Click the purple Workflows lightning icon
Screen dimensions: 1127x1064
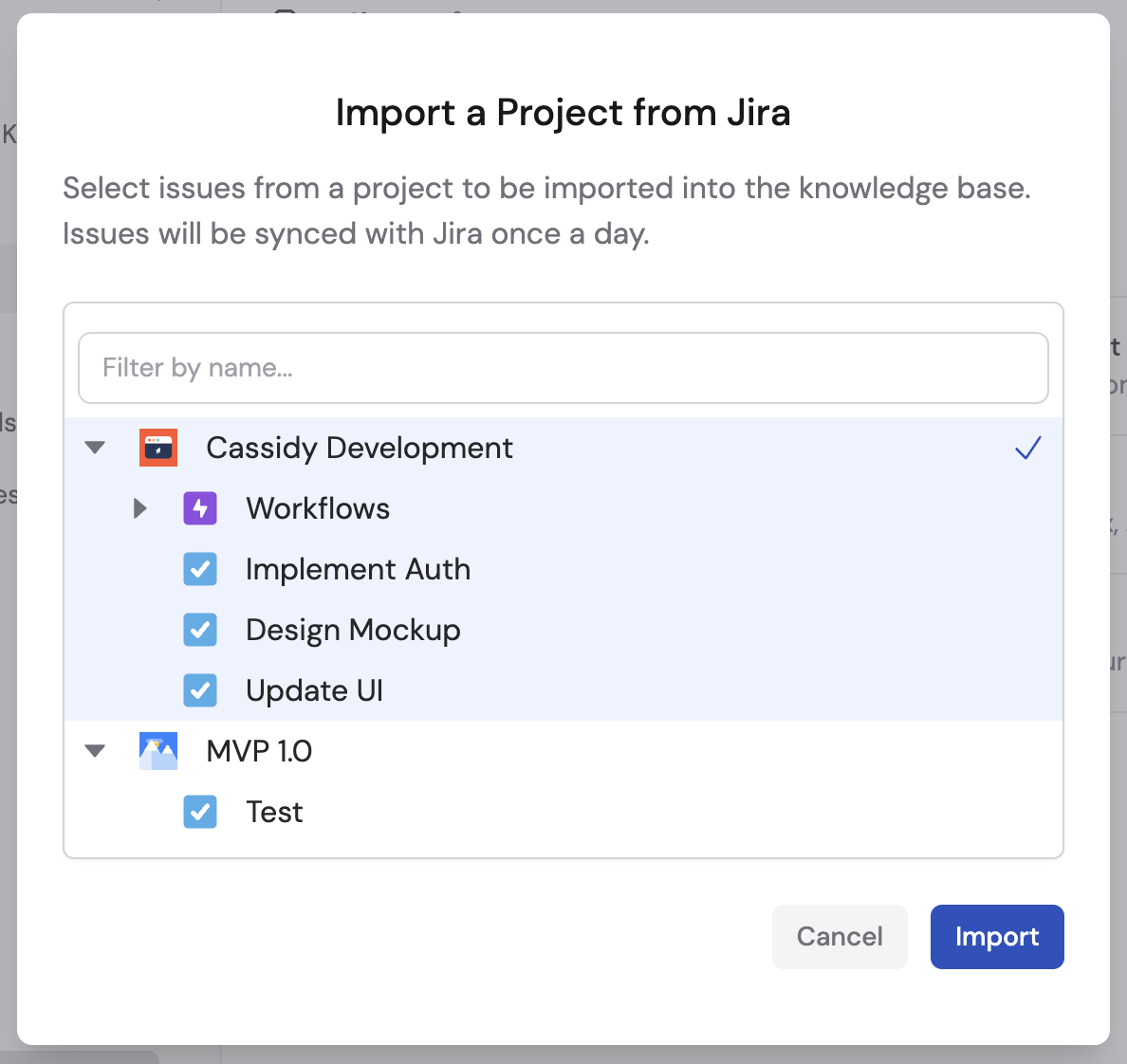click(200, 508)
